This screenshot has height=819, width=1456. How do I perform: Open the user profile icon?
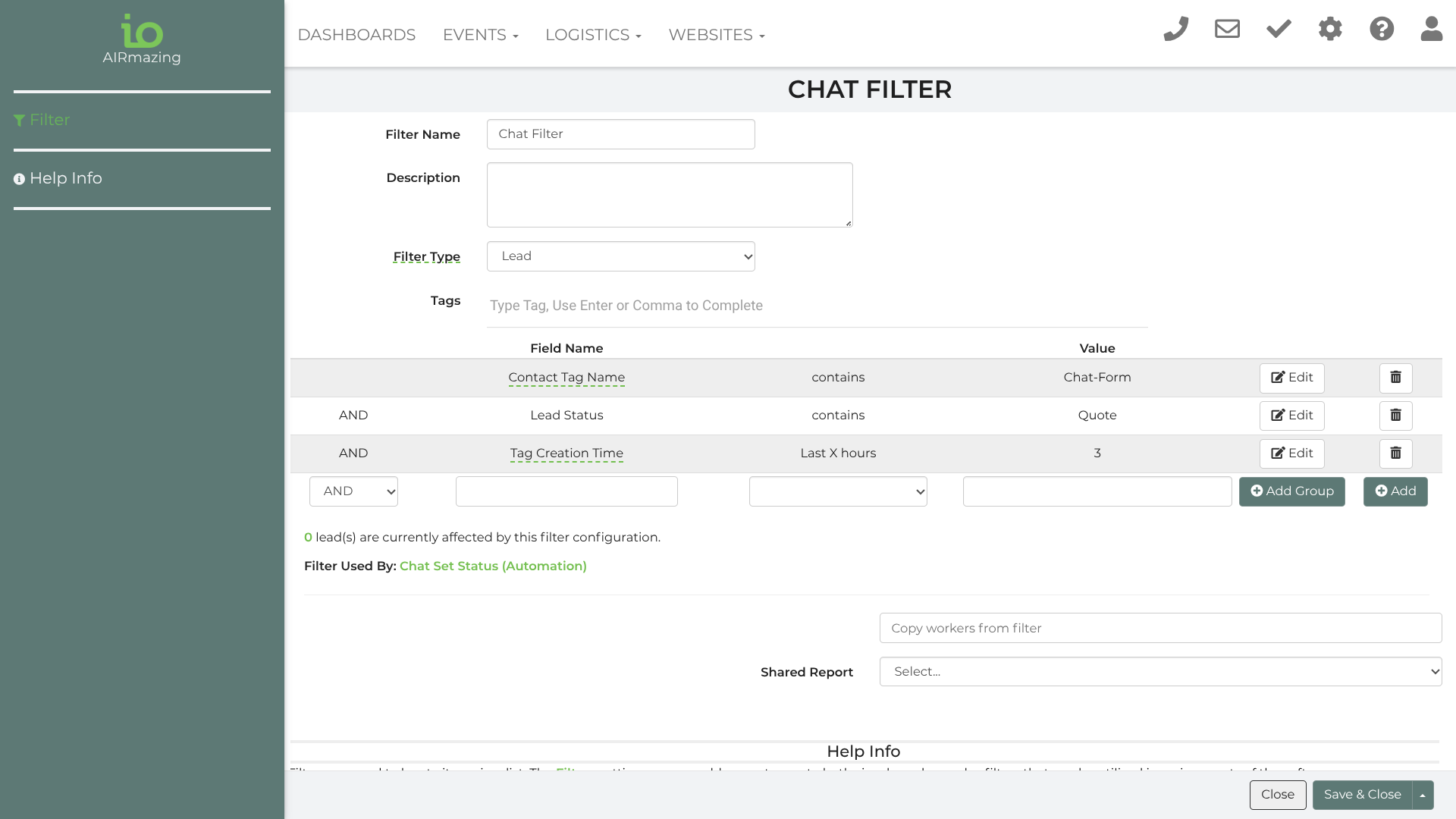click(x=1432, y=30)
